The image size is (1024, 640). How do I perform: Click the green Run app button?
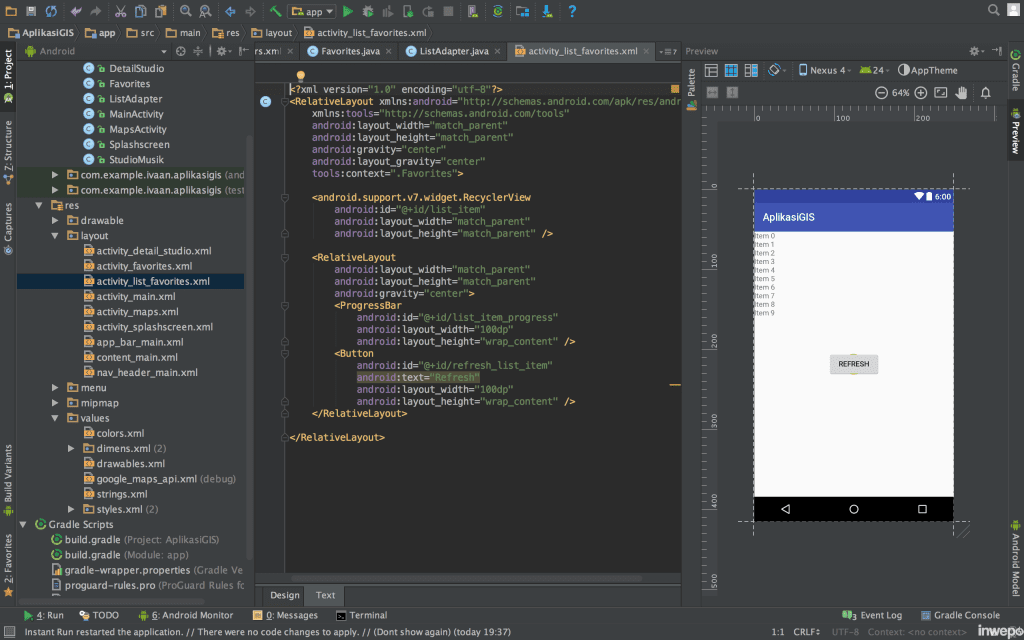pyautogui.click(x=348, y=12)
